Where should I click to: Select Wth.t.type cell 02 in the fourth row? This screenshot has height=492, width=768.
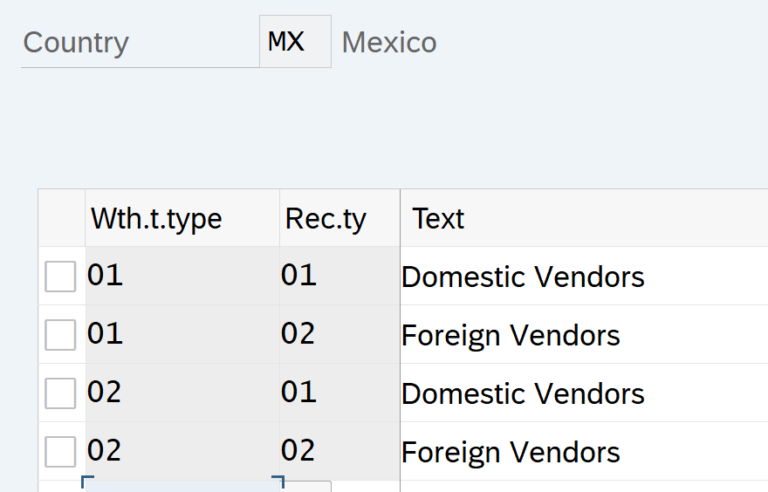182,451
